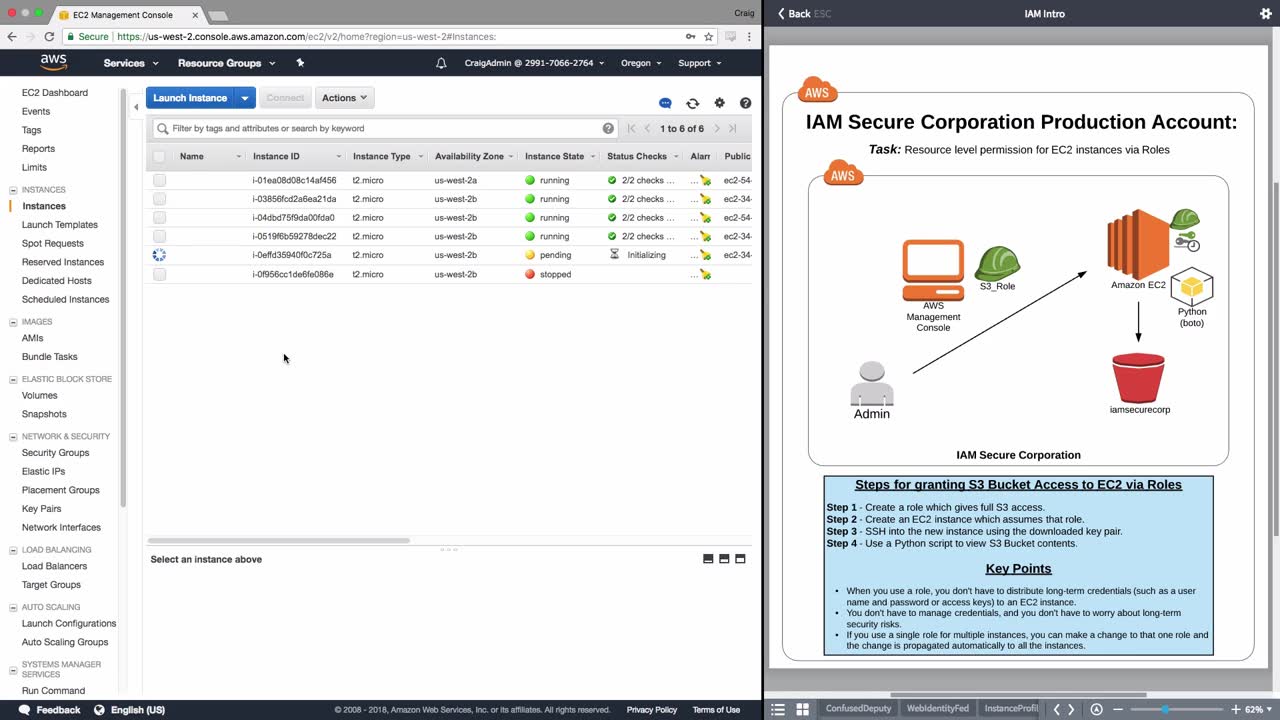Collapse the EC2 sidebar navigation pane arrow
Viewport: 1280px width, 720px height.
136,107
